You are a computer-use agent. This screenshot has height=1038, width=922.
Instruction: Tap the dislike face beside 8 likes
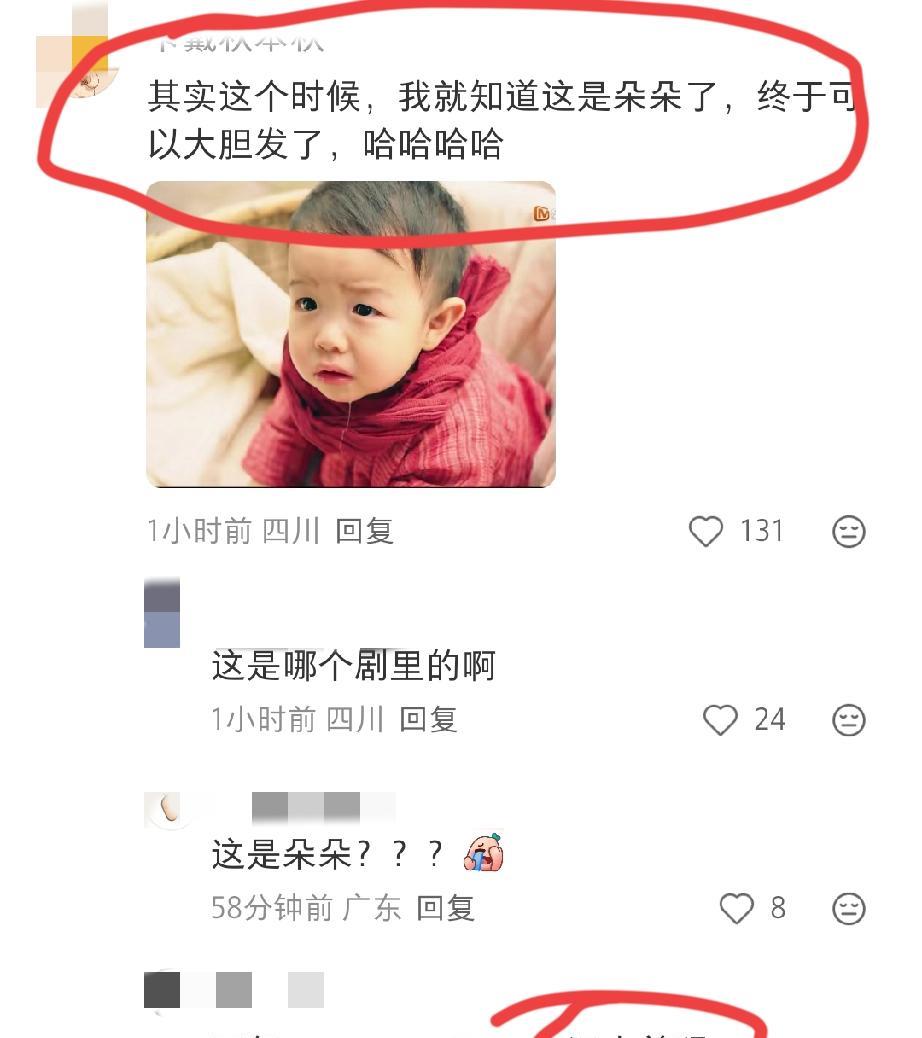click(849, 909)
